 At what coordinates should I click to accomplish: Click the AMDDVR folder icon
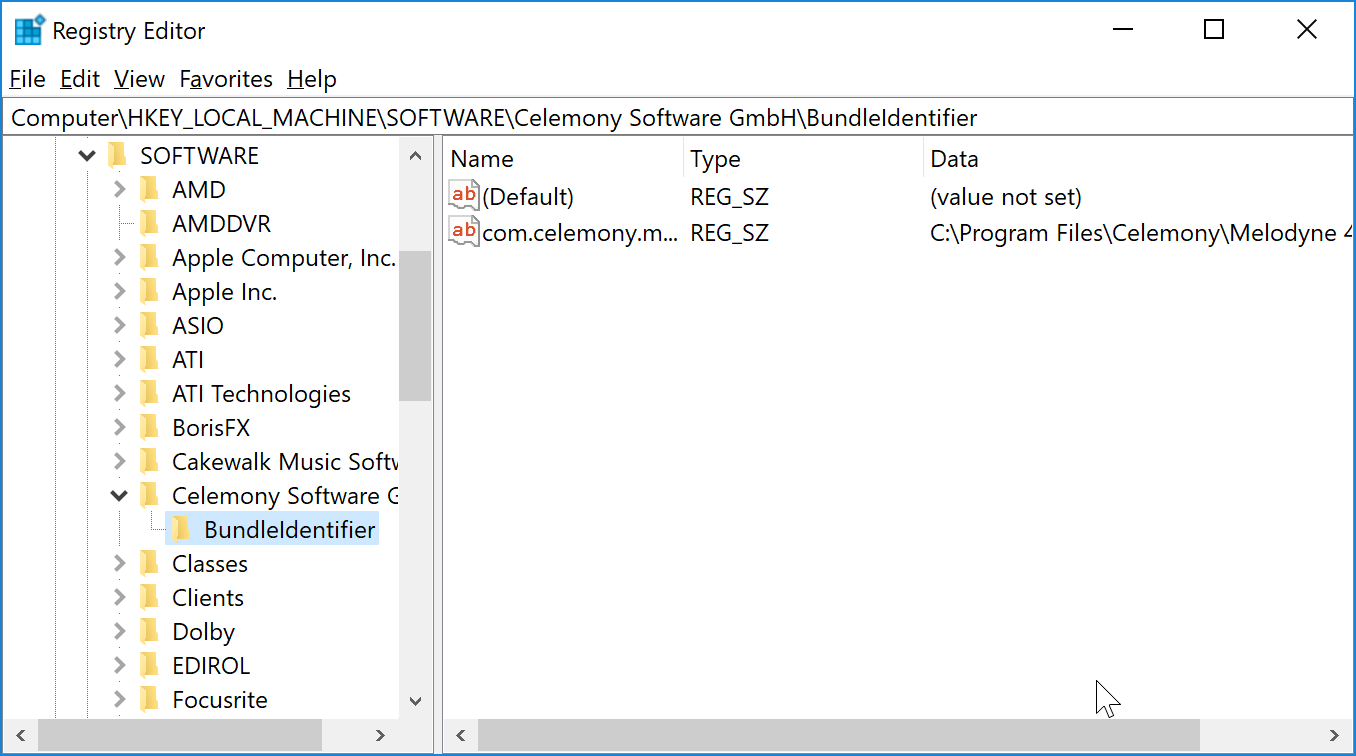coord(149,224)
